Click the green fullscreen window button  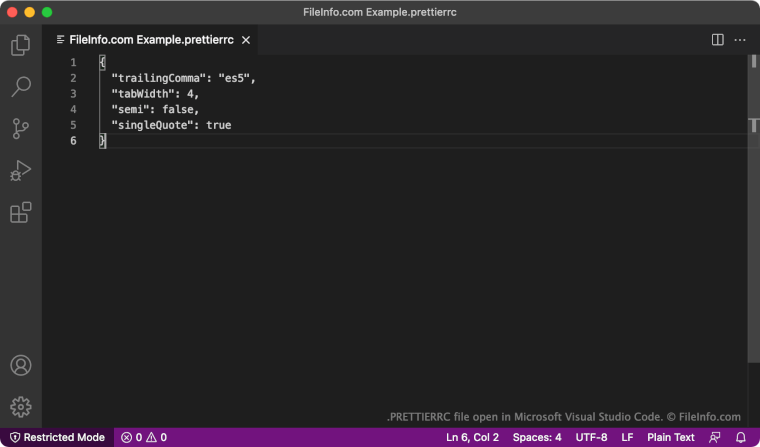47,12
